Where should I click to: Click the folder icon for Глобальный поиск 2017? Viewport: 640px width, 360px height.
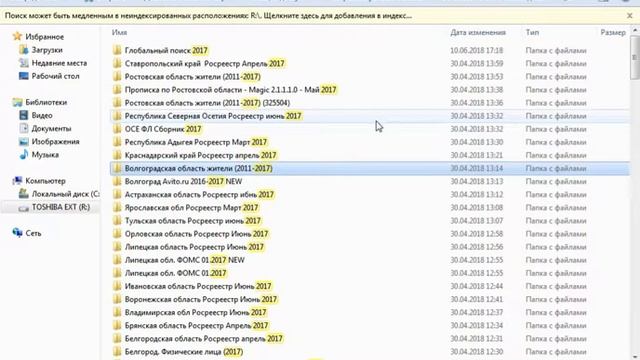click(x=117, y=50)
